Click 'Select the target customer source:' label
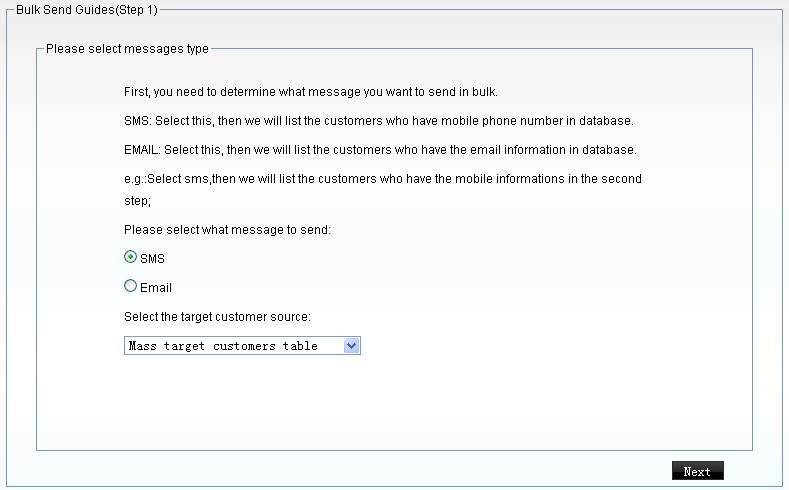This screenshot has height=490, width=789. [217, 317]
